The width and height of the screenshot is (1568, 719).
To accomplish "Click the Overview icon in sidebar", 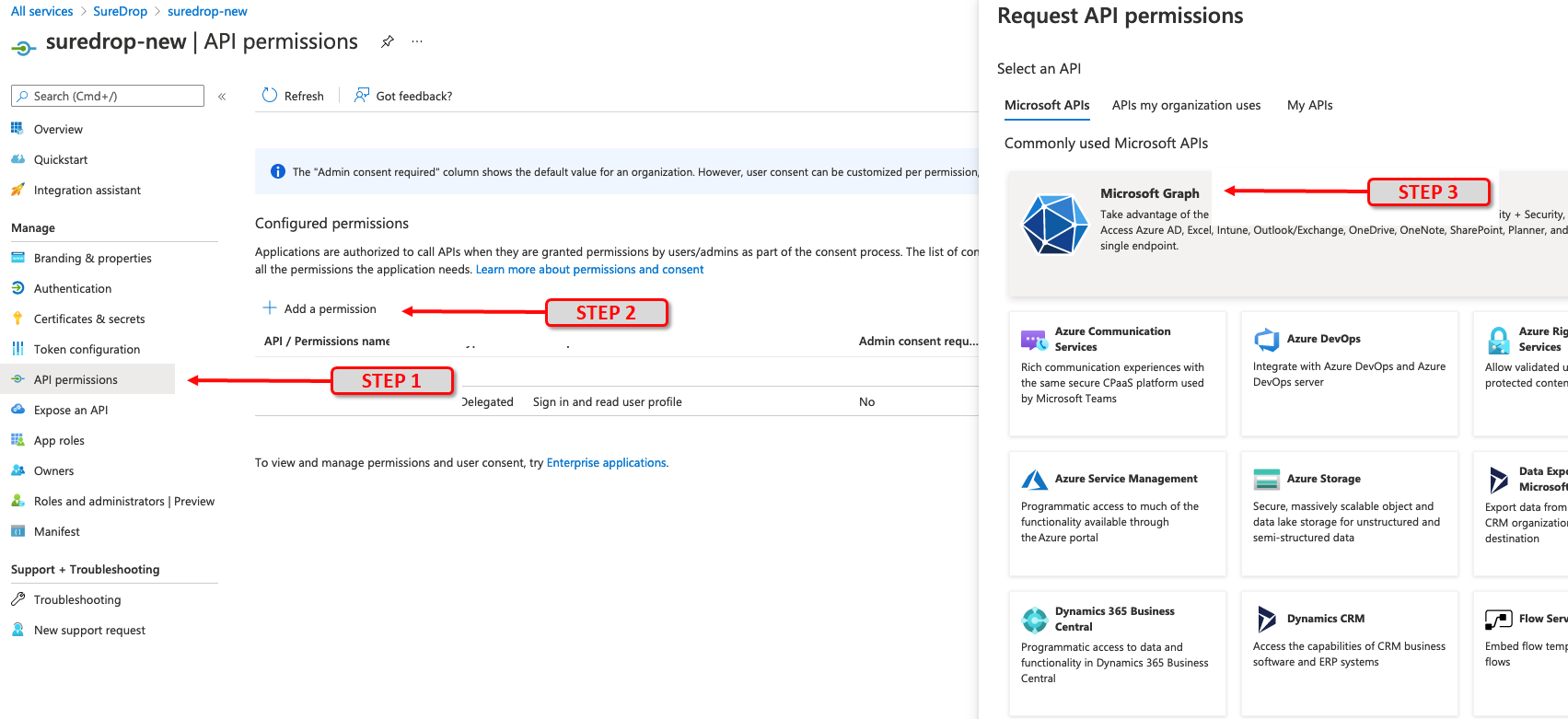I will pos(17,129).
